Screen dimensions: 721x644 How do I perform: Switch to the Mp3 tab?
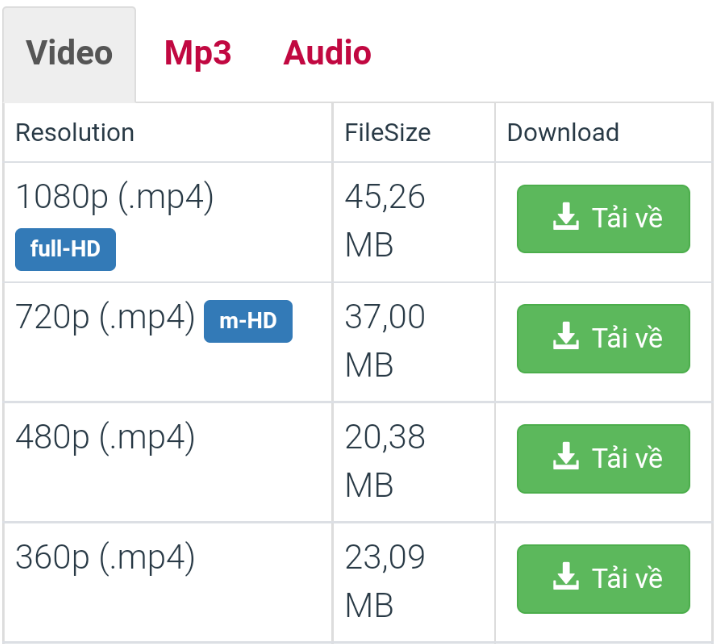tap(198, 53)
